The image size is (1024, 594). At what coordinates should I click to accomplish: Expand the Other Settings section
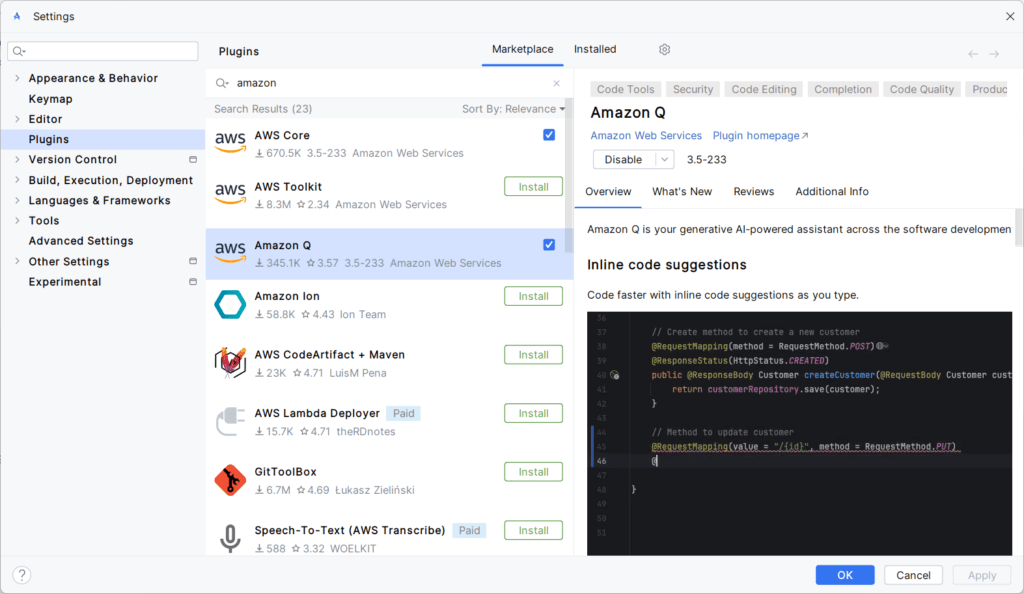pos(17,261)
